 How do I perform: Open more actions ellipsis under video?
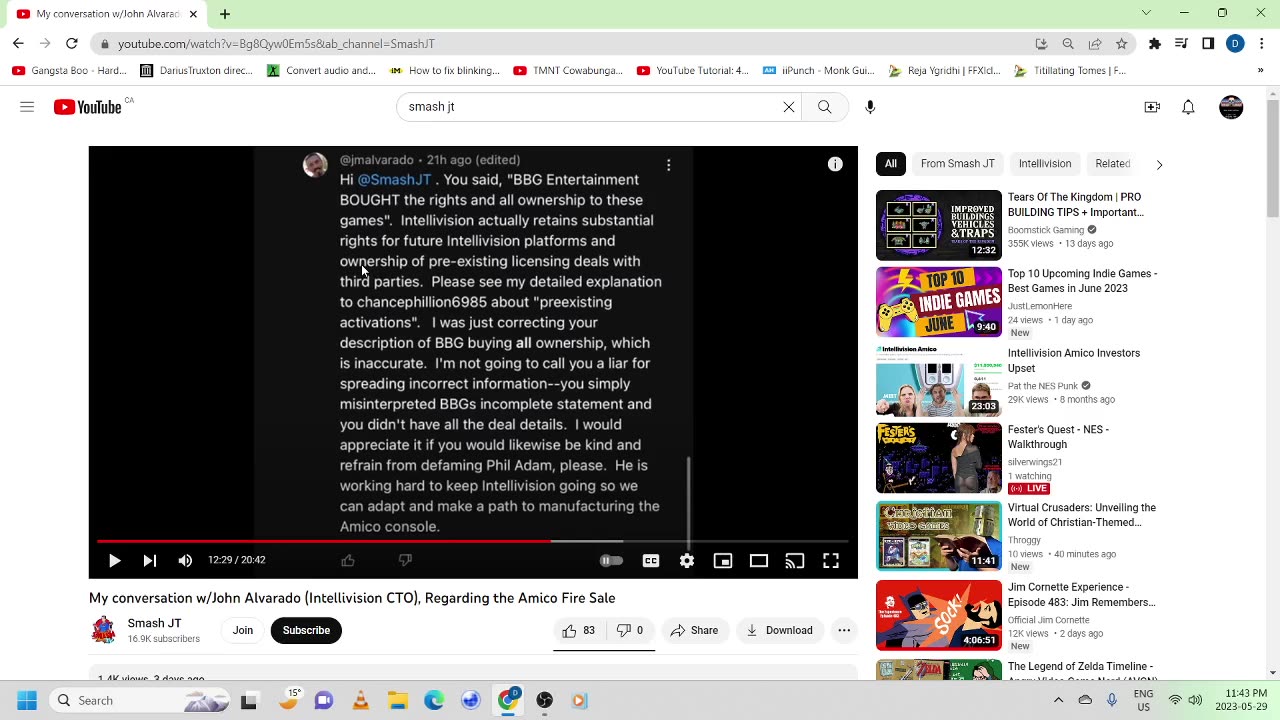844,630
